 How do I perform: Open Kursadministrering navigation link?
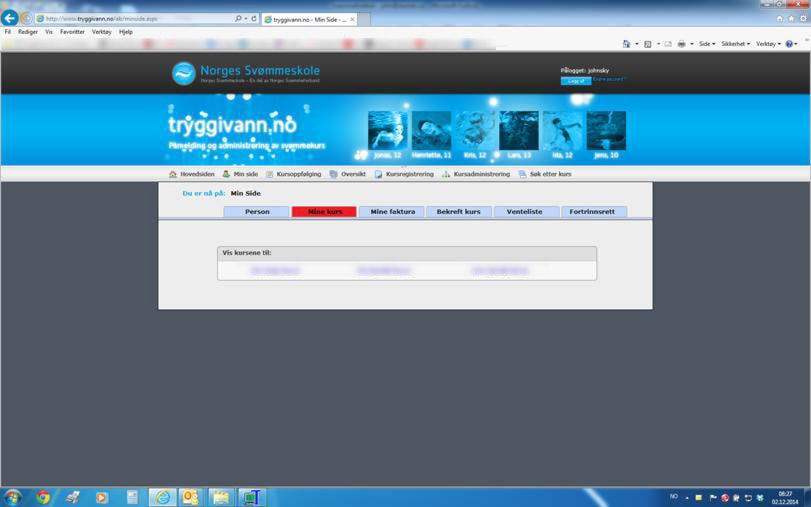point(476,174)
